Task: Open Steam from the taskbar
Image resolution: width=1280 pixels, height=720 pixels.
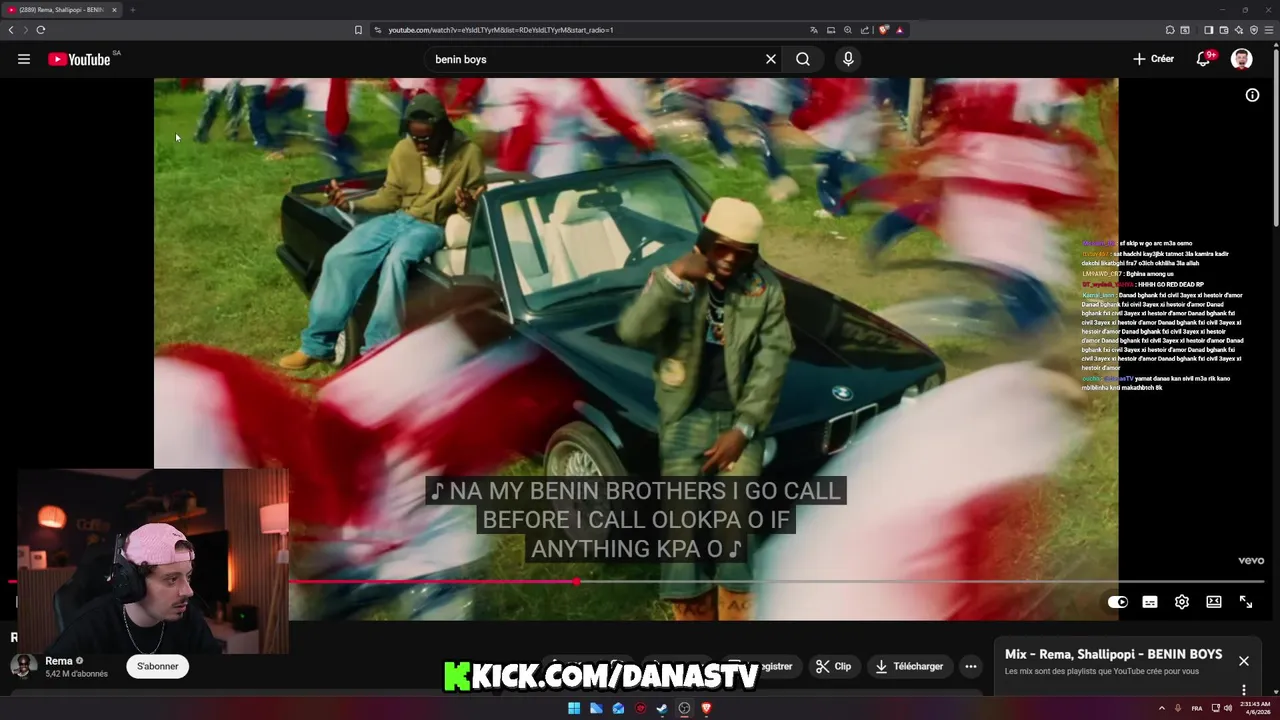Action: click(662, 708)
